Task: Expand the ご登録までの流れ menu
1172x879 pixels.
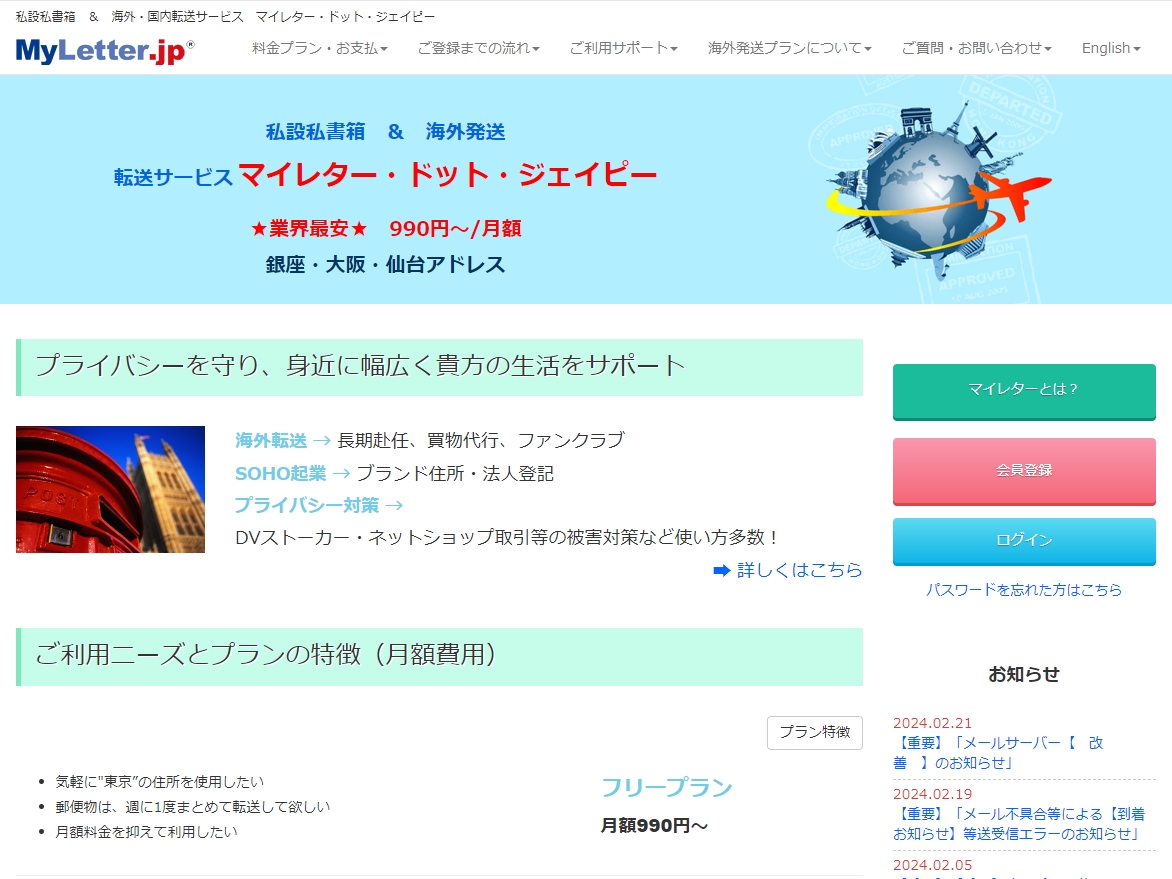Action: [478, 48]
